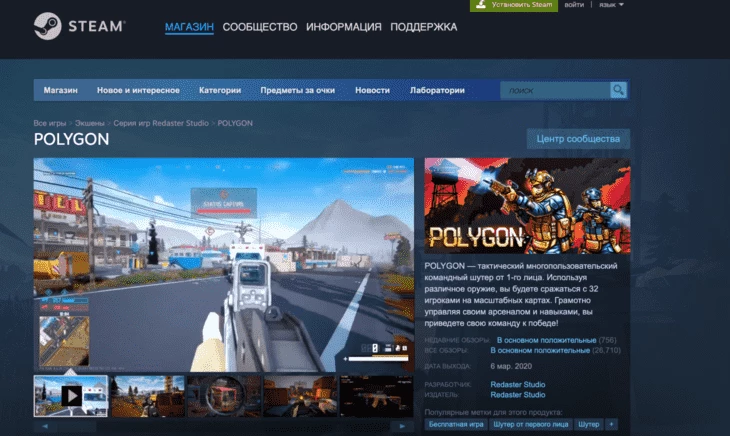Click the Экшены breadcrumb
Viewport: 730px width, 436px height.
[x=90, y=123]
